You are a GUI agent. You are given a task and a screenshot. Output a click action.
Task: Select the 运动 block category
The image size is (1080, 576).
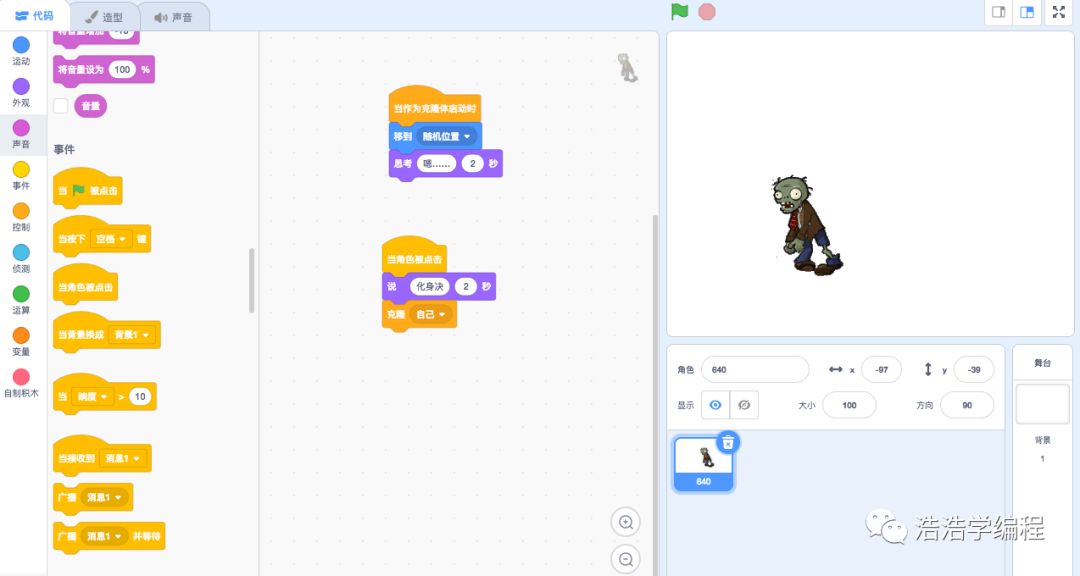click(x=21, y=52)
